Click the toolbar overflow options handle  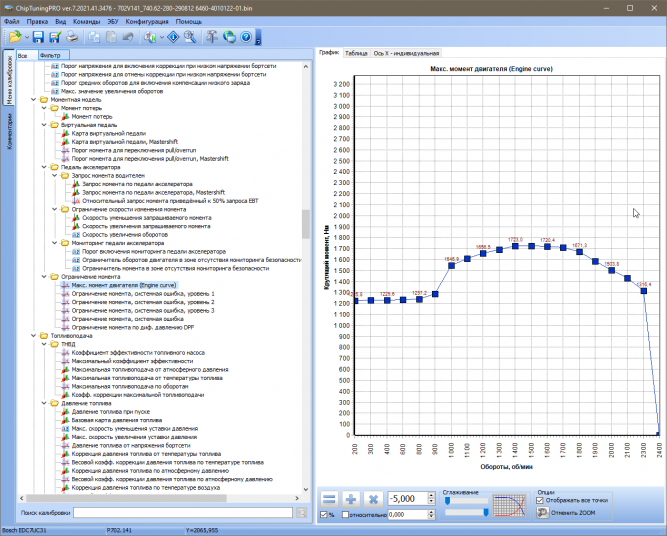(x=258, y=37)
